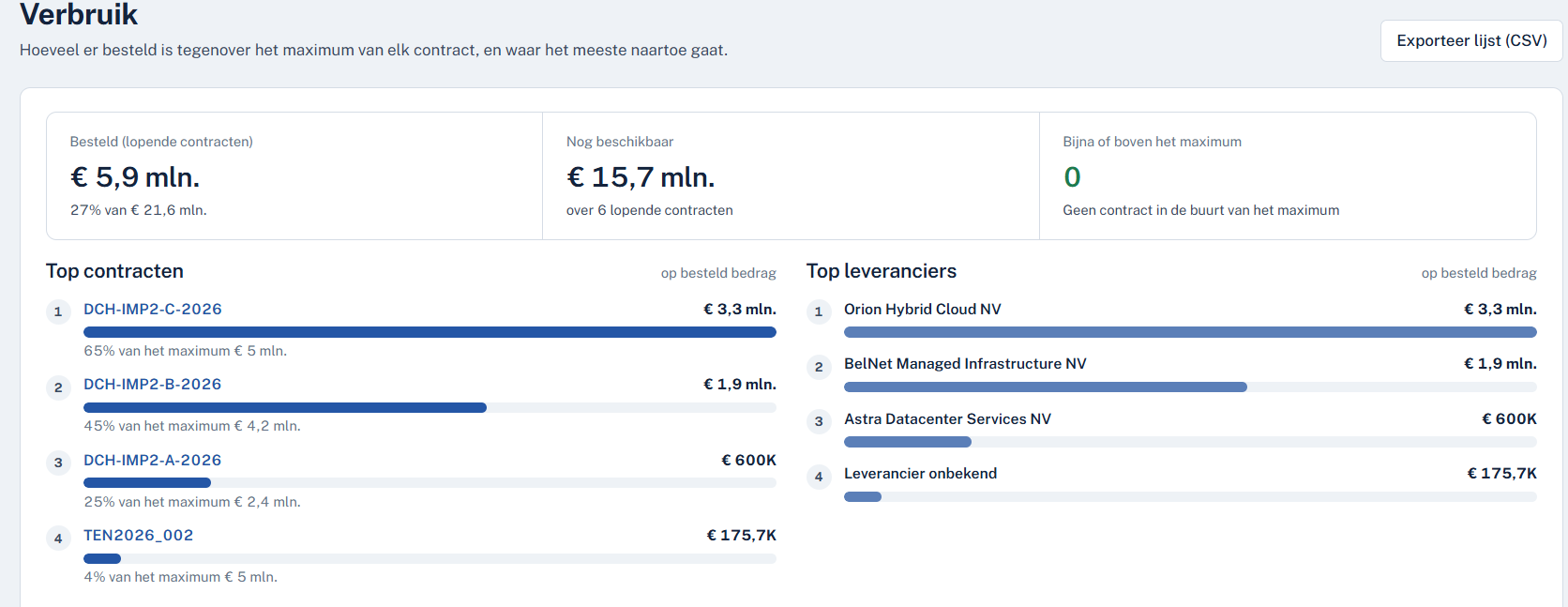
Task: Select the Leverancier onbekend row label
Action: [x=920, y=474]
